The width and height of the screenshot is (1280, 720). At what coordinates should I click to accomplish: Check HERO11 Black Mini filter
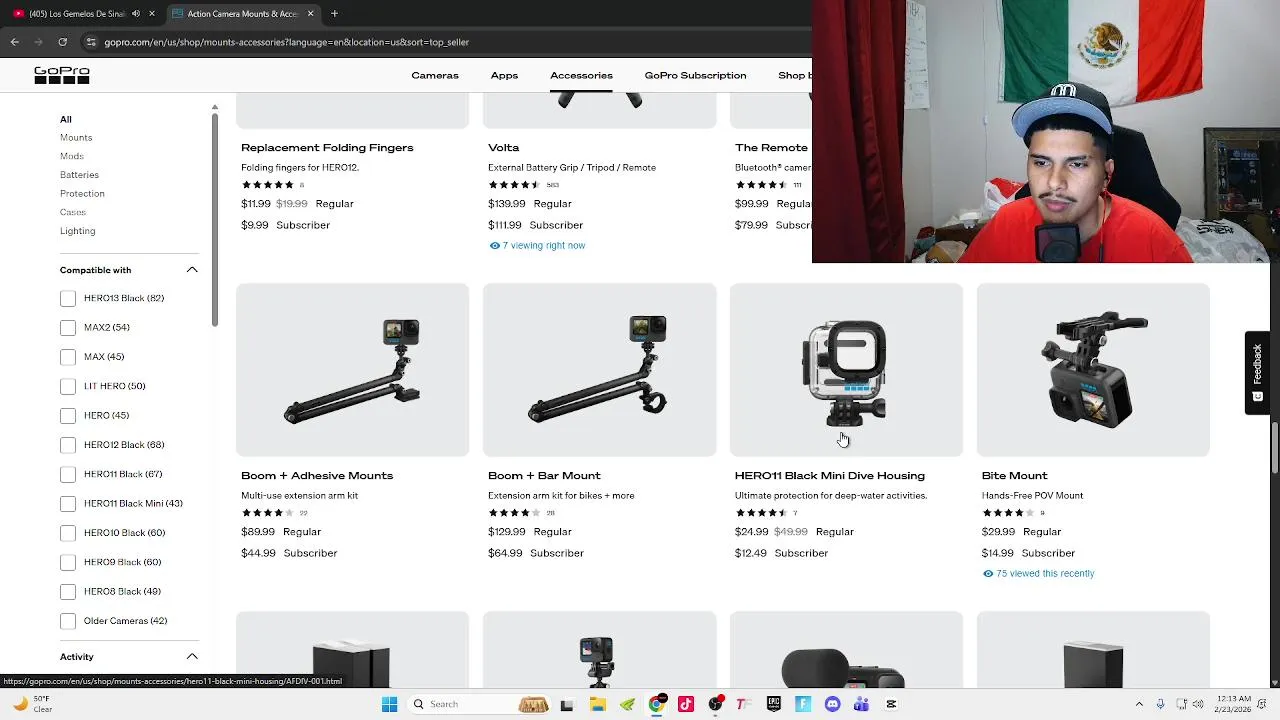(68, 503)
